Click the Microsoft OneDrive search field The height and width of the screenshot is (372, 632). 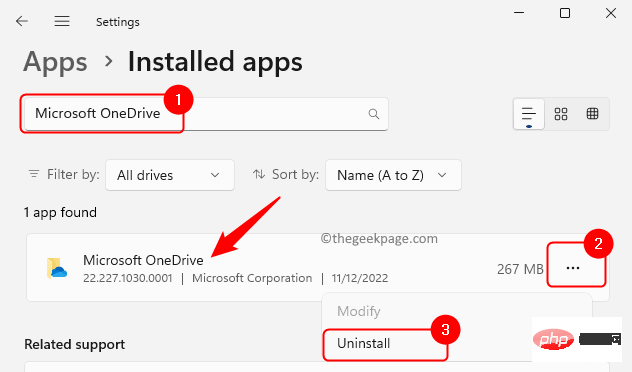coord(206,114)
